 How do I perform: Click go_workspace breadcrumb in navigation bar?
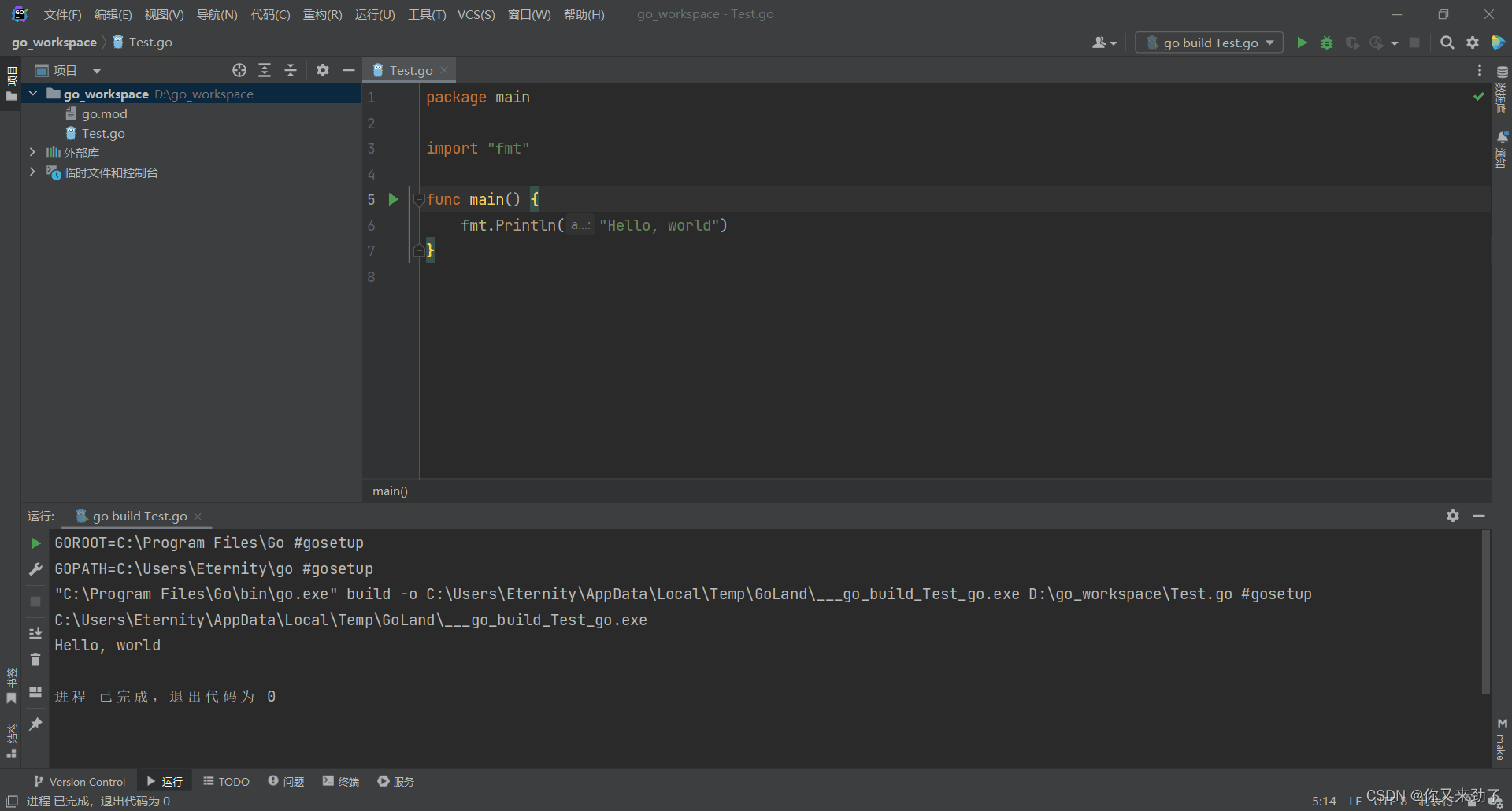[x=54, y=43]
